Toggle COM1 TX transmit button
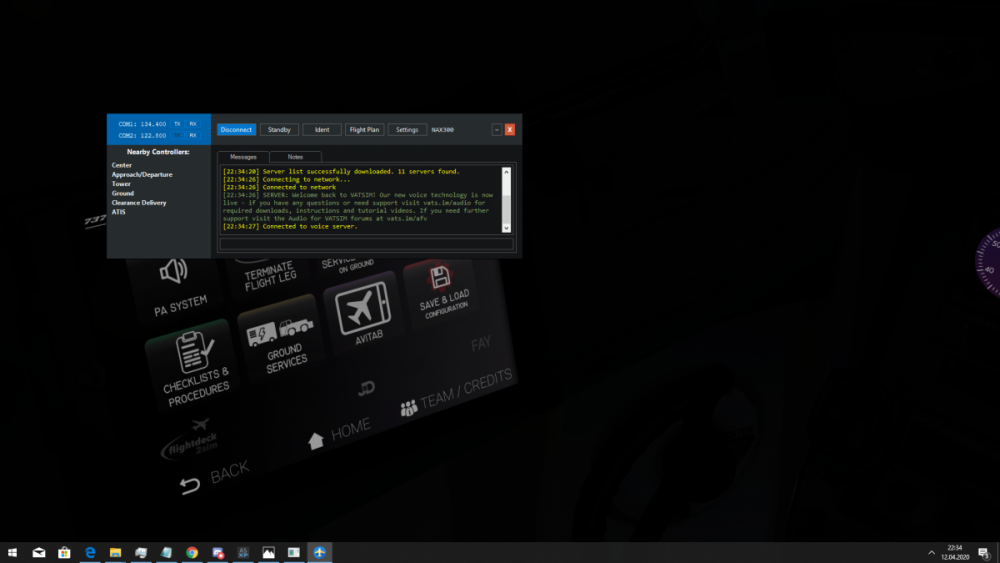 point(177,124)
